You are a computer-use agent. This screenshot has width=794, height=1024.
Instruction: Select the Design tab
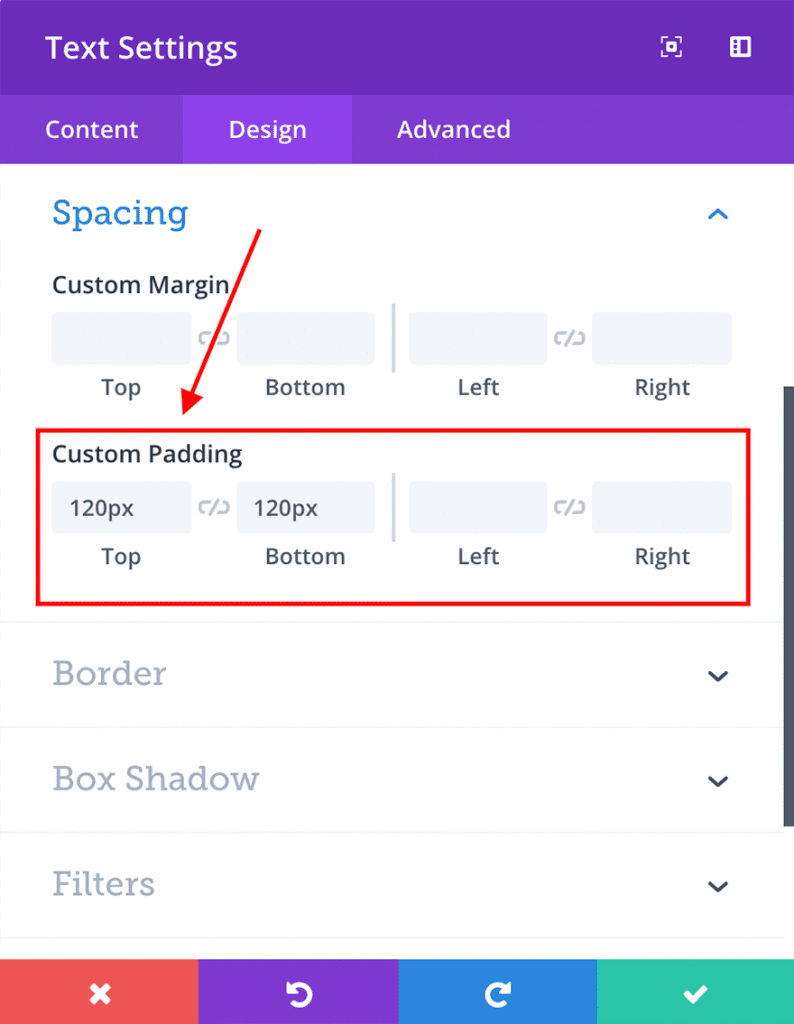267,130
